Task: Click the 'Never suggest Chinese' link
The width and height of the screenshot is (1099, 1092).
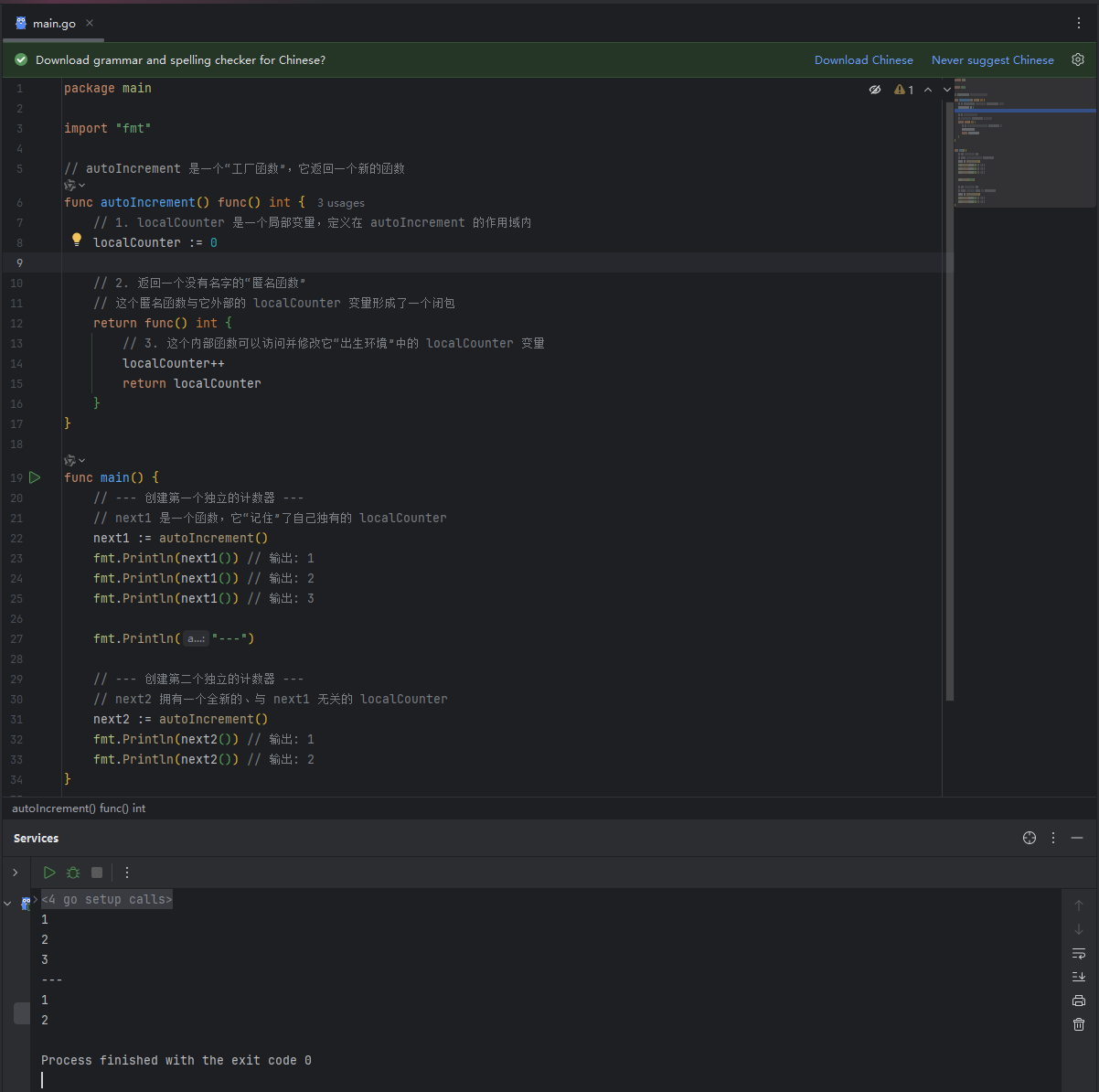Action: tap(992, 60)
